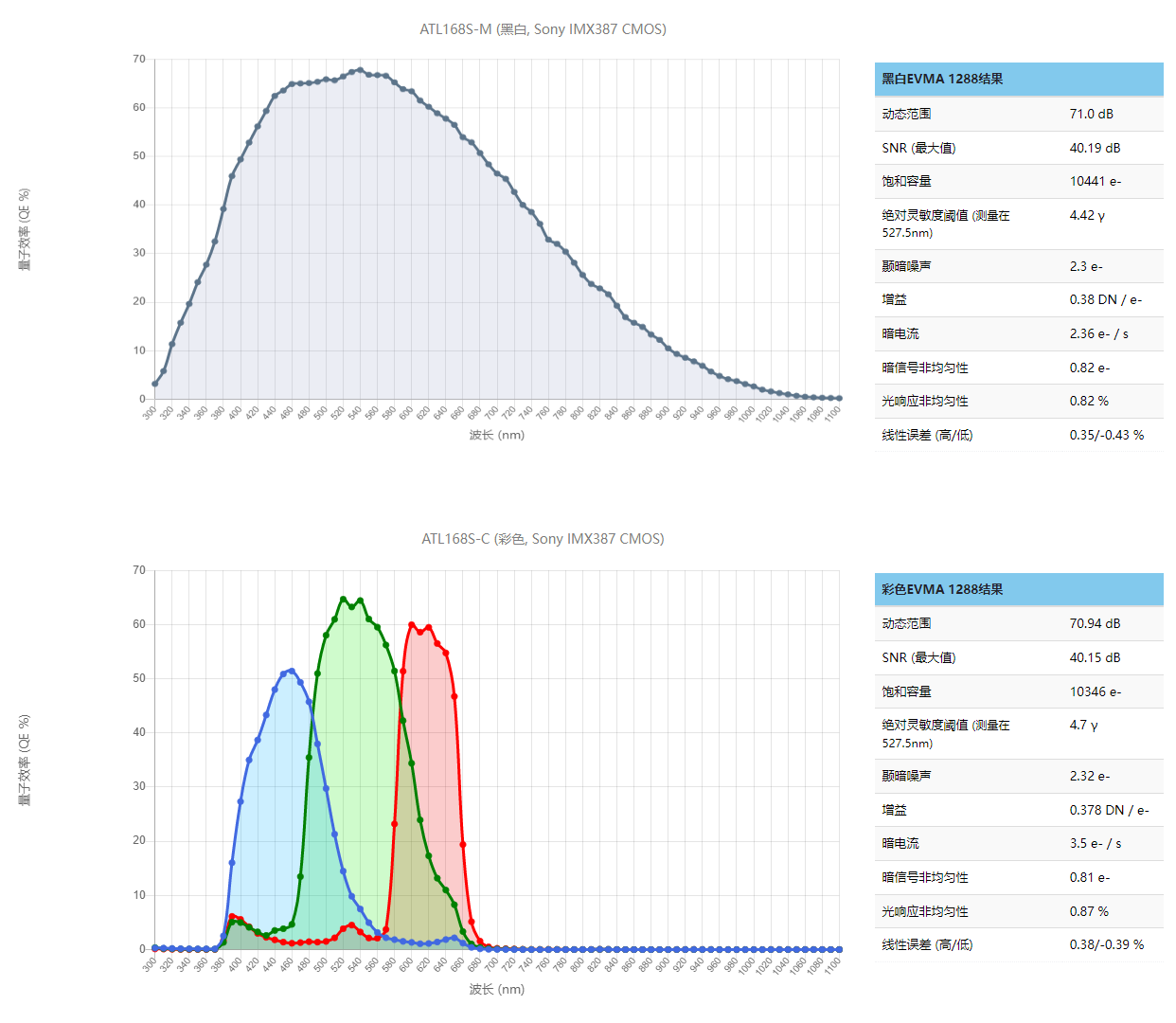This screenshot has width=1176, height=1023.
Task: Click the 0.38 DN / e- gain value
Action: 1105,299
